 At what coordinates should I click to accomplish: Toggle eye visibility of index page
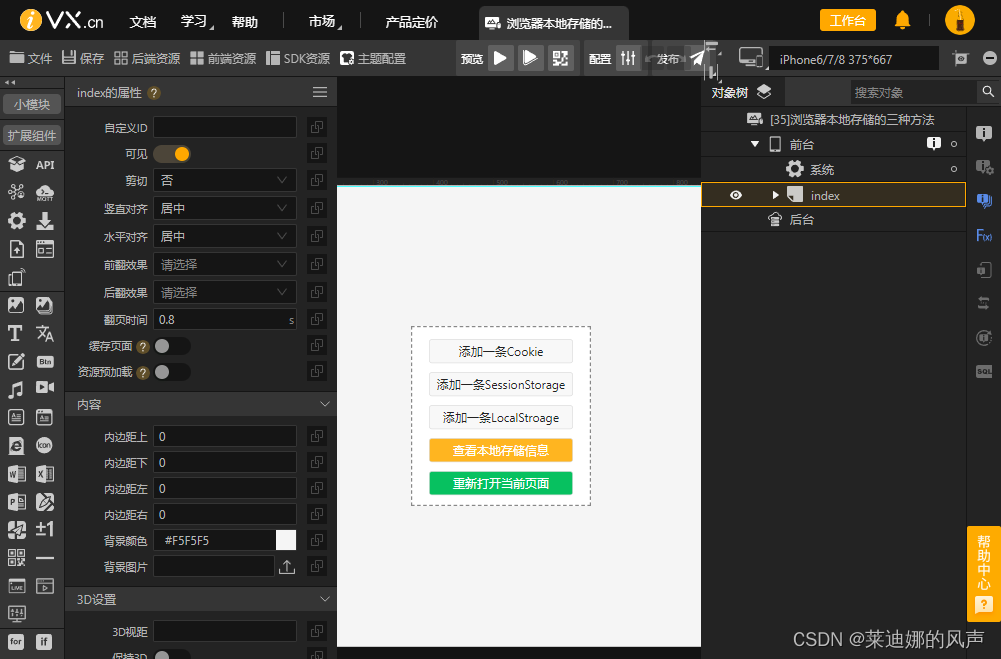coord(735,195)
